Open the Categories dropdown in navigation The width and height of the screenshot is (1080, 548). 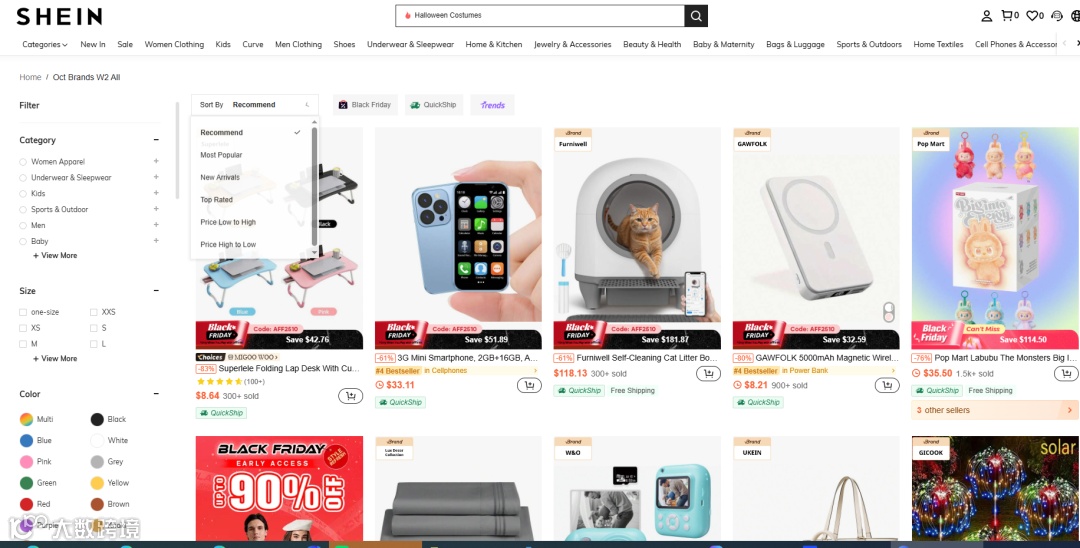click(45, 44)
